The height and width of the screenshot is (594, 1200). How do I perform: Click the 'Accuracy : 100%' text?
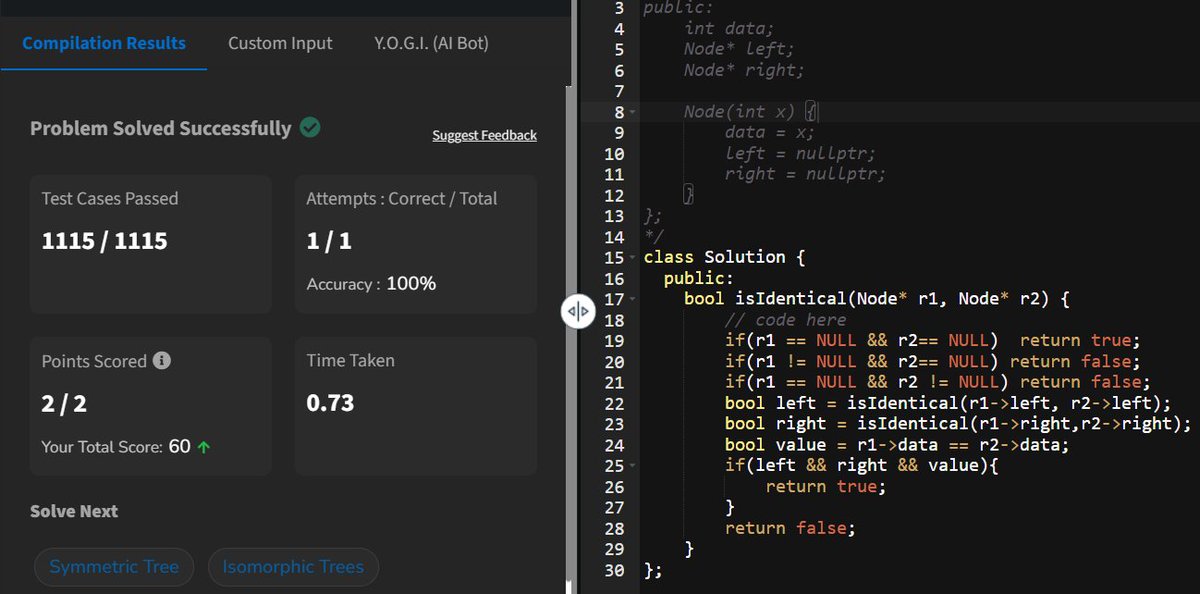(371, 284)
